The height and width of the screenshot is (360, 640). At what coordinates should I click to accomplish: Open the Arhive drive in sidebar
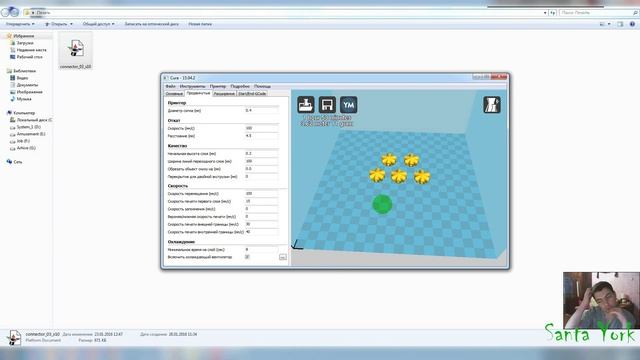coord(26,148)
